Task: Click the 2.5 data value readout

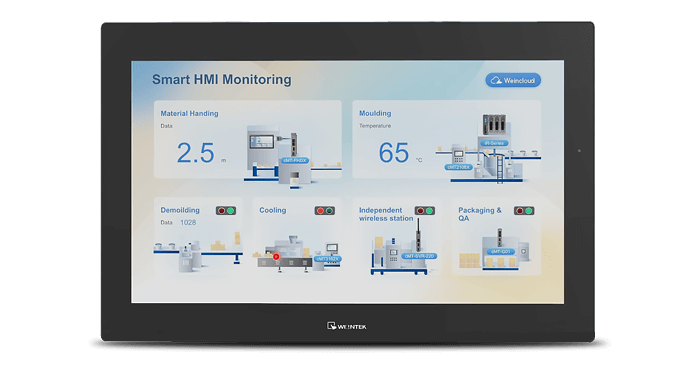Action: click(196, 153)
